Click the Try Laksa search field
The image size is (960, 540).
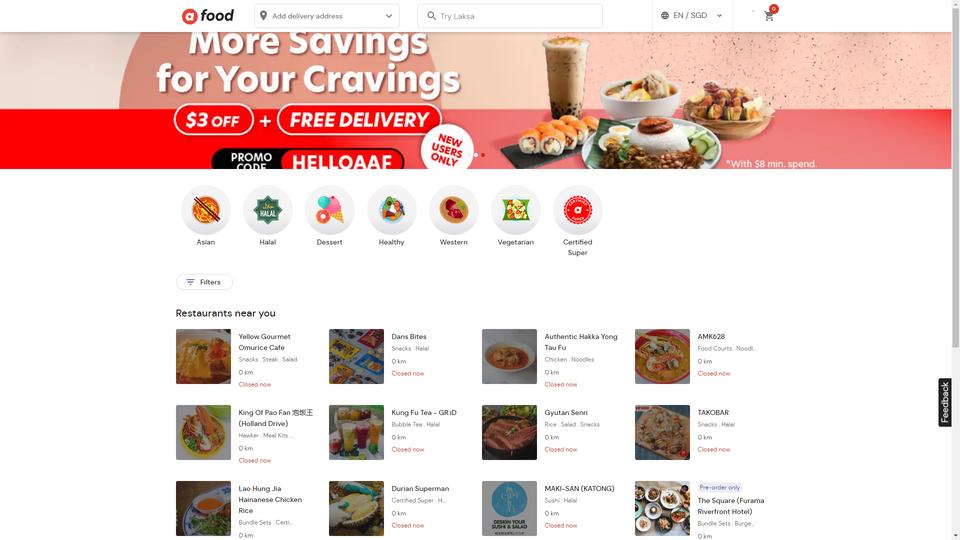click(509, 16)
